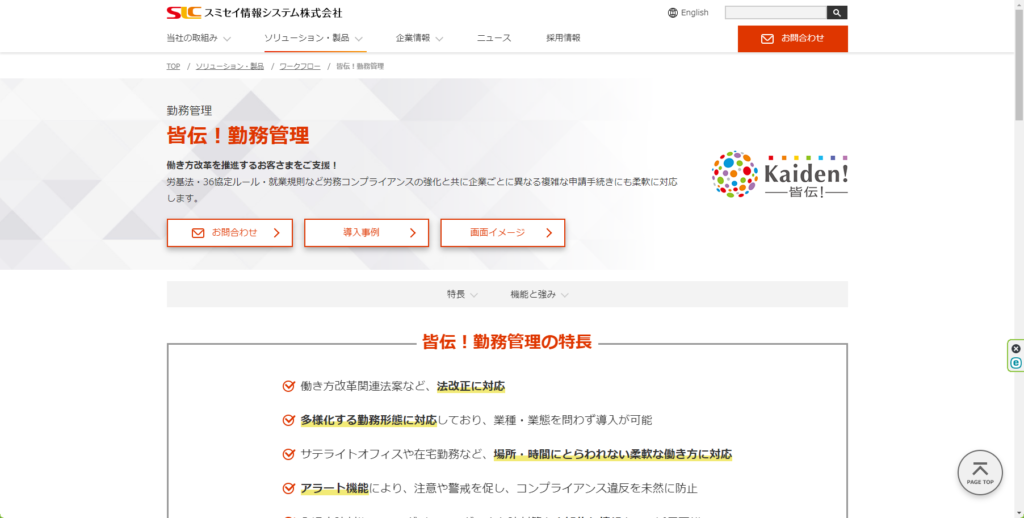Open the ニュース page
The image size is (1024, 518).
coord(494,39)
